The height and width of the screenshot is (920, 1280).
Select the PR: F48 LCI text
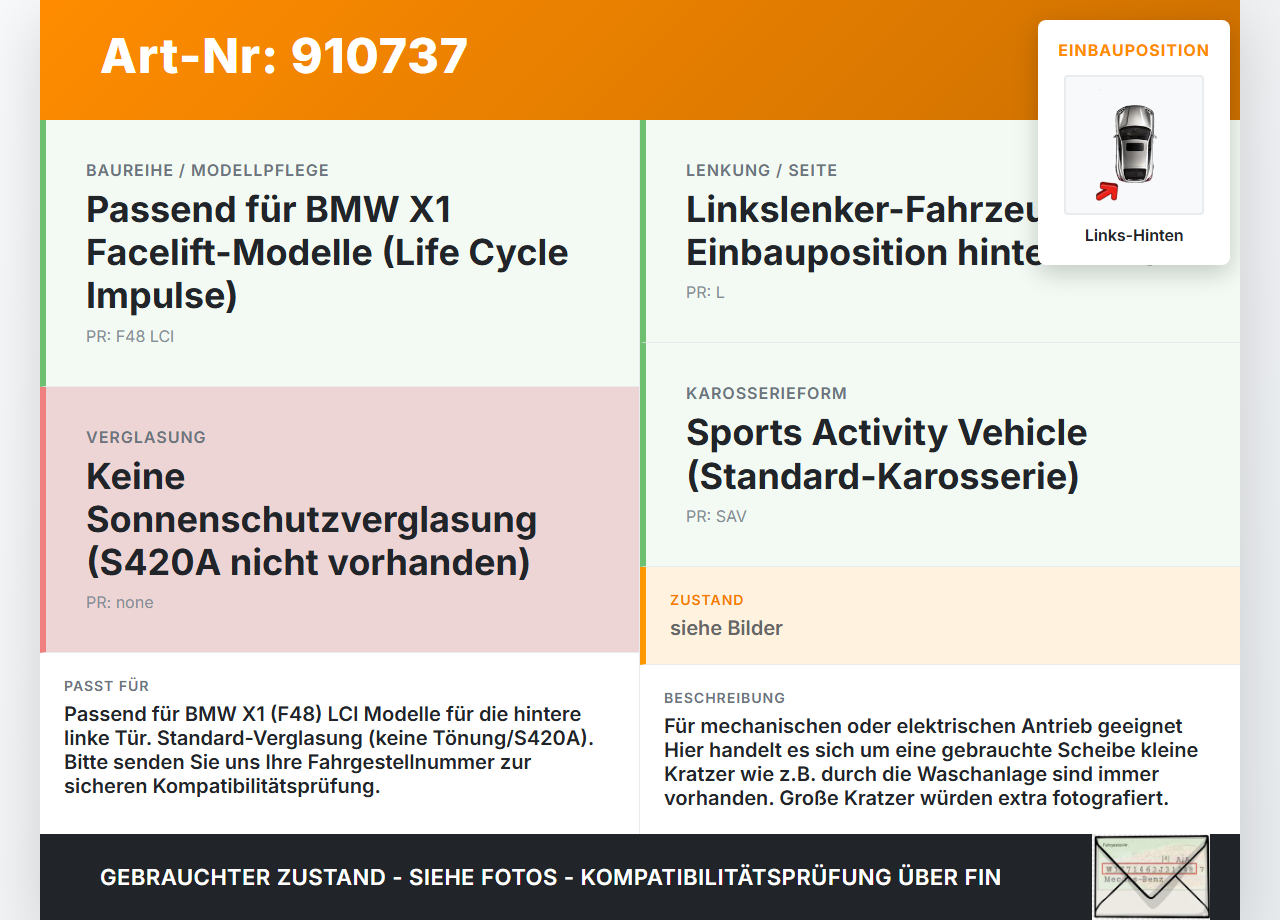click(130, 337)
